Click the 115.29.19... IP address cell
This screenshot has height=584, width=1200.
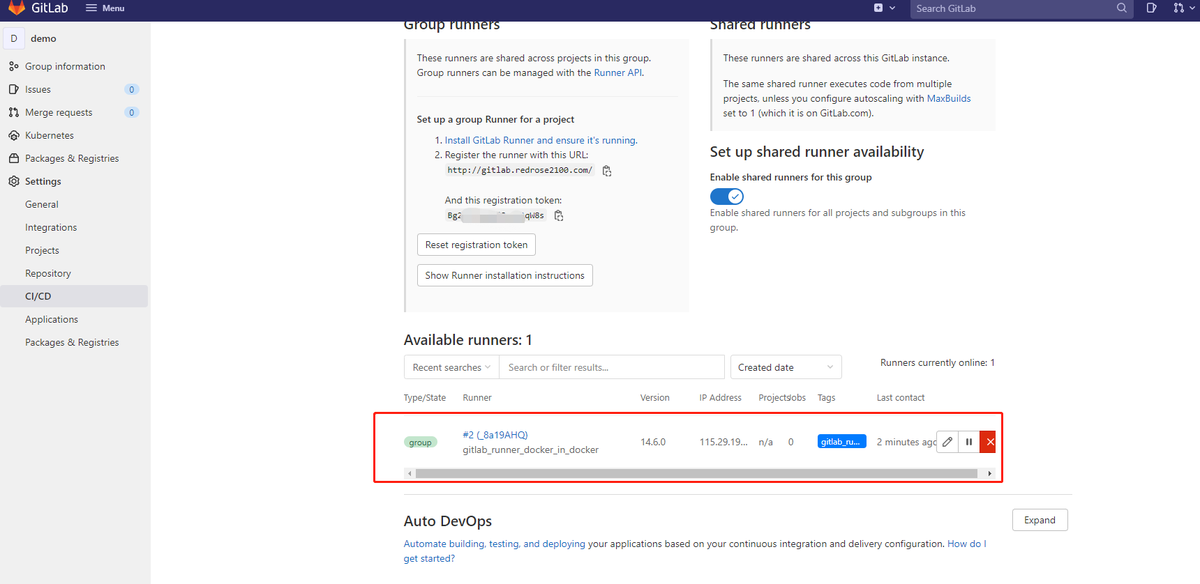[723, 441]
